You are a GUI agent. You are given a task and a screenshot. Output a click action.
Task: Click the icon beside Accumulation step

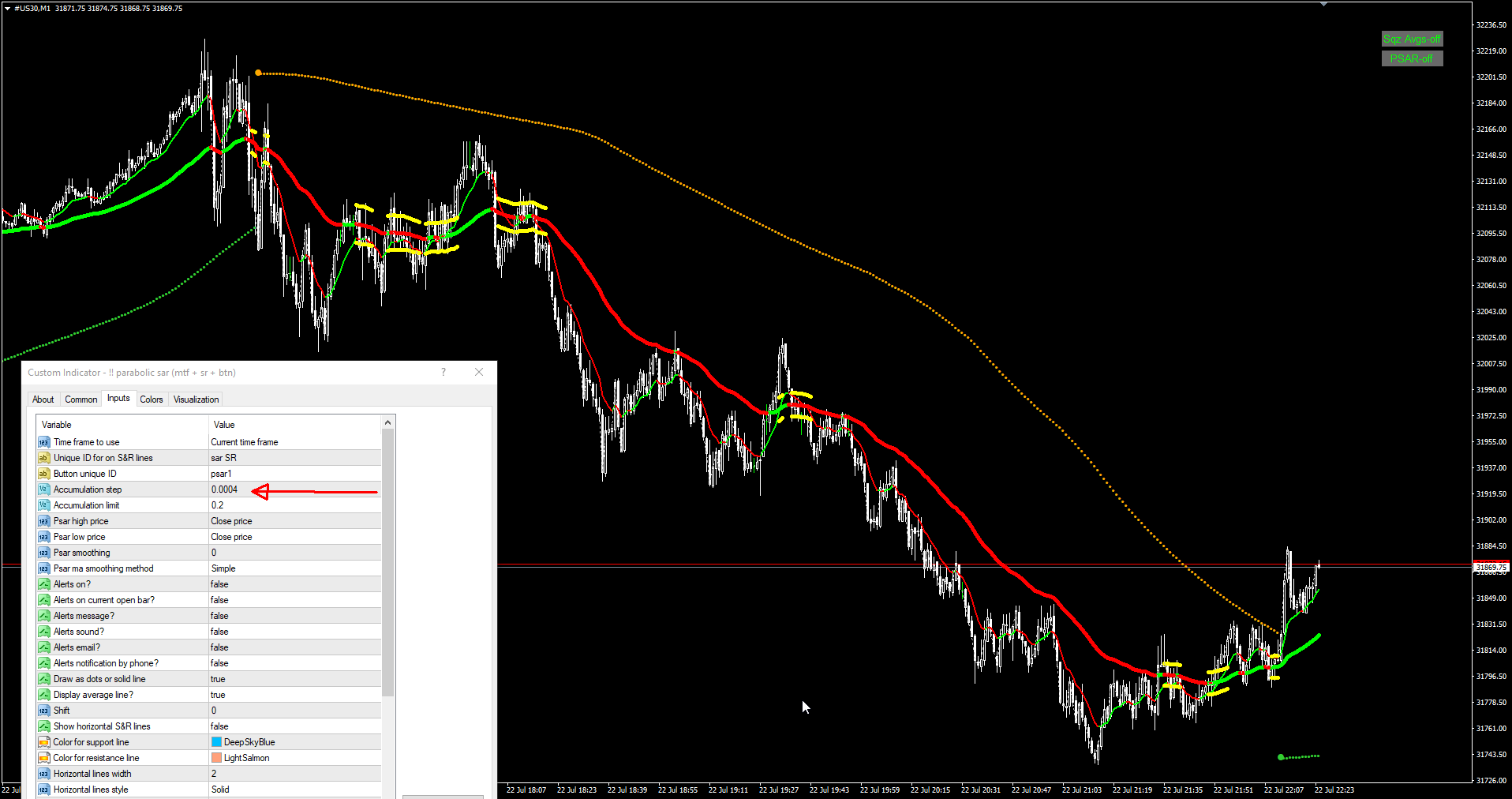point(43,490)
